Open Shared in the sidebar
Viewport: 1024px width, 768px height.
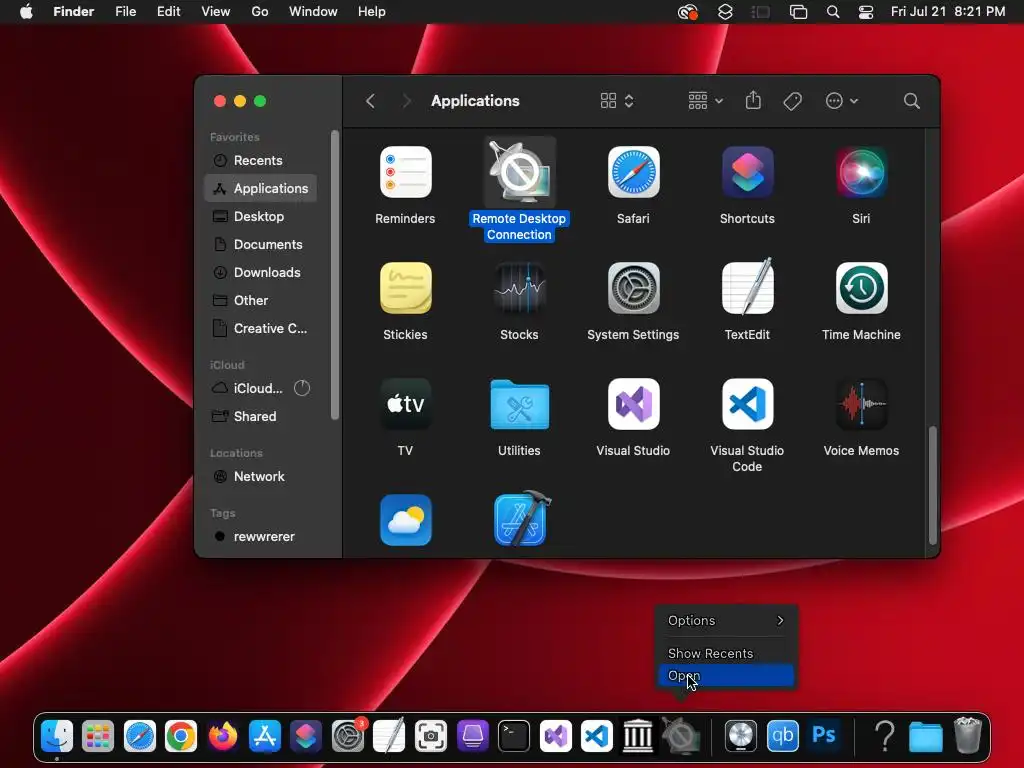click(x=261, y=417)
